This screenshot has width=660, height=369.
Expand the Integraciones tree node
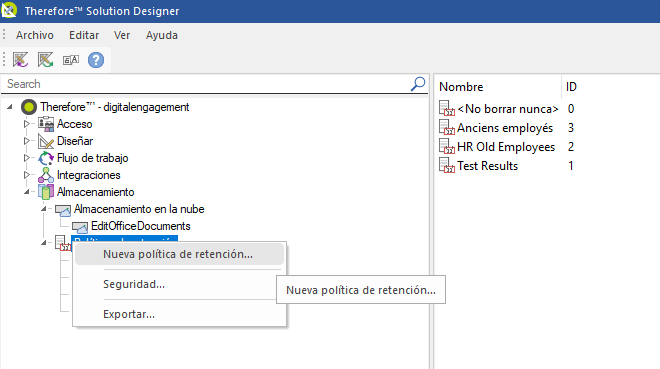pos(27,175)
